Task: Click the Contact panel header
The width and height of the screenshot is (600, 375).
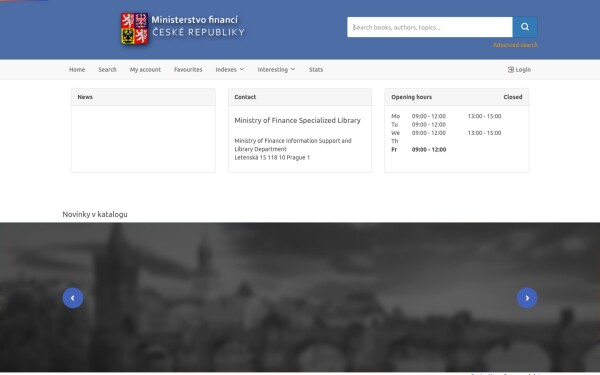Action: pos(300,97)
